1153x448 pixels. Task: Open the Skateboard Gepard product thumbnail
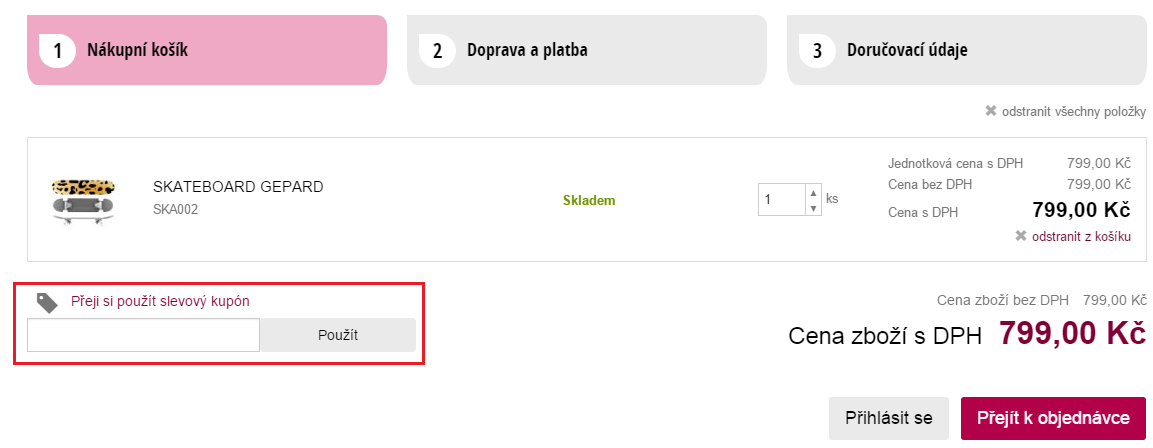(83, 199)
